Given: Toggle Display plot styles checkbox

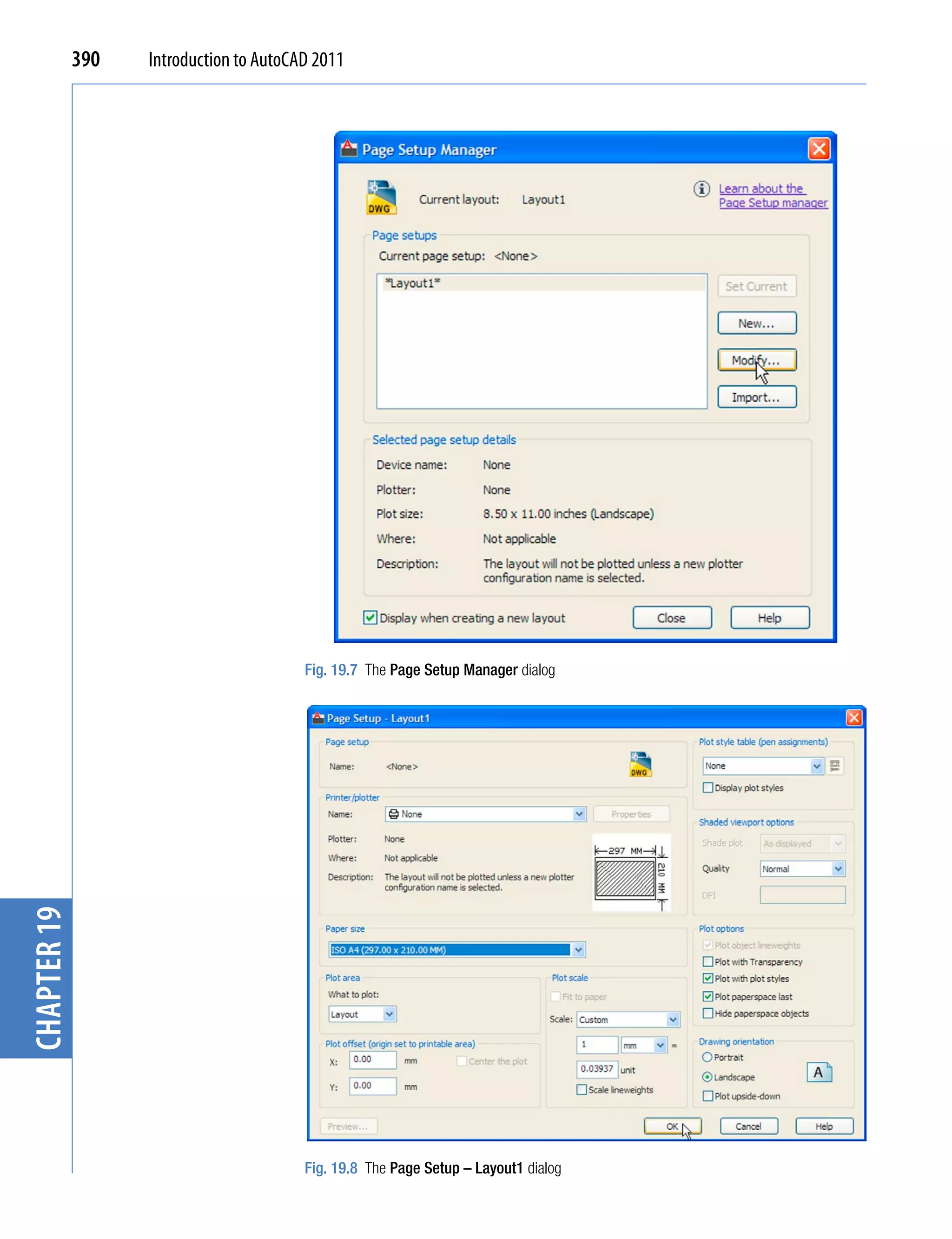Looking at the screenshot, I should coord(708,787).
